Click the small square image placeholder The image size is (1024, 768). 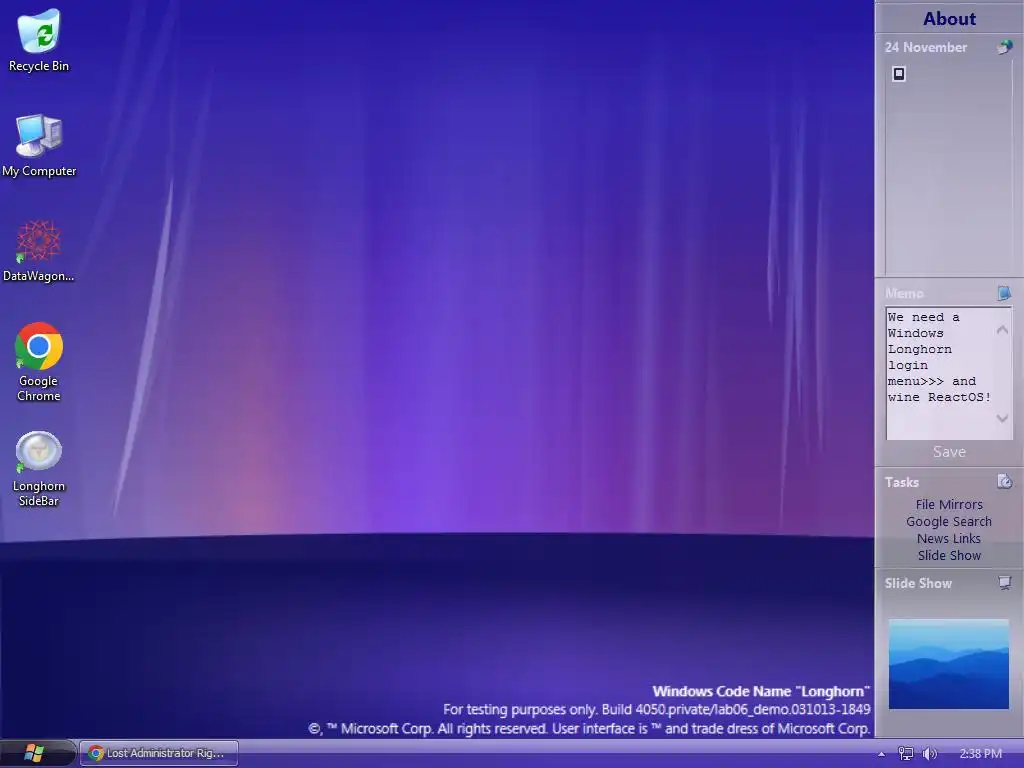(899, 74)
